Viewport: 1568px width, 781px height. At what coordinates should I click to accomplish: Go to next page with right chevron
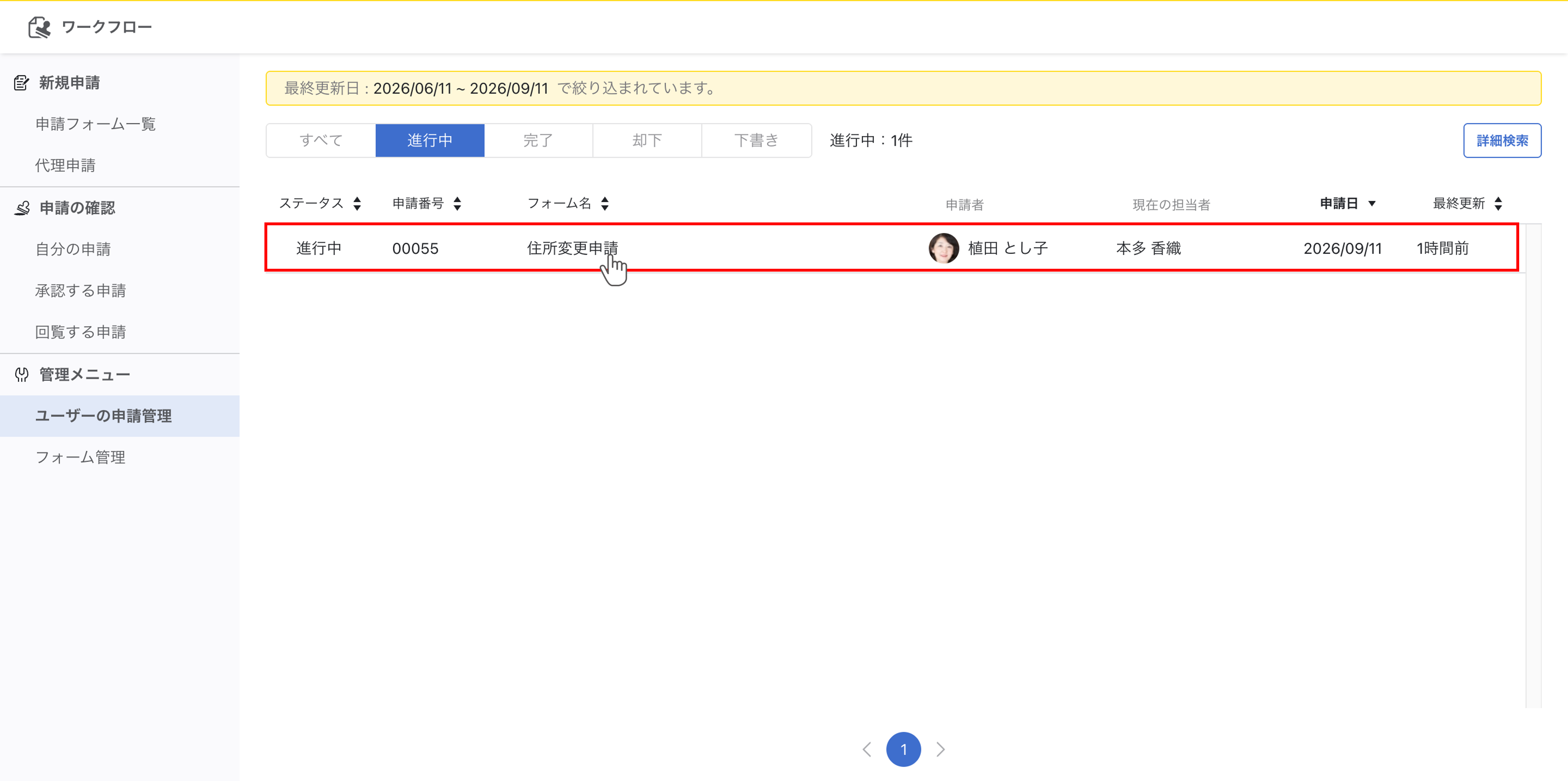coord(940,749)
